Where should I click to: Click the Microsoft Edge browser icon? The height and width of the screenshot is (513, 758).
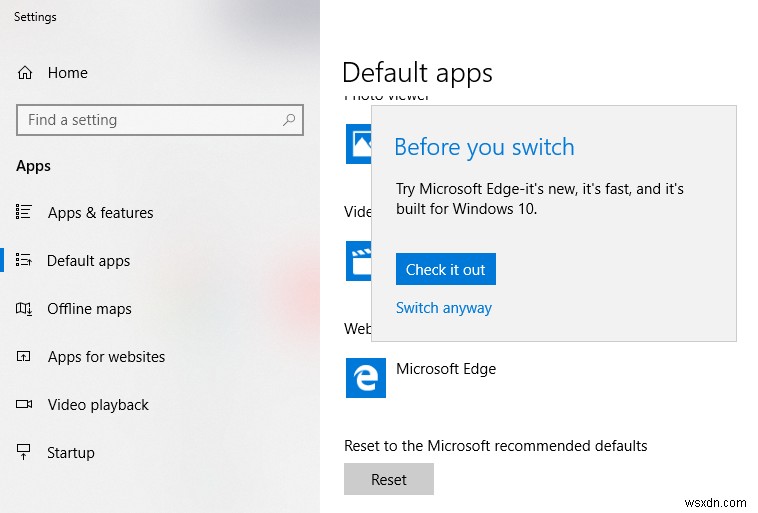pyautogui.click(x=365, y=378)
